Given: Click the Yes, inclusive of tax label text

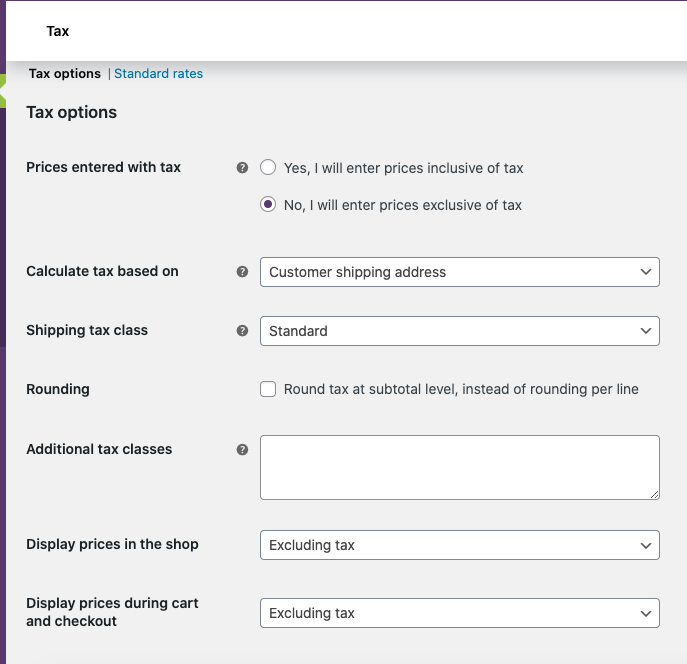Looking at the screenshot, I should (x=403, y=168).
